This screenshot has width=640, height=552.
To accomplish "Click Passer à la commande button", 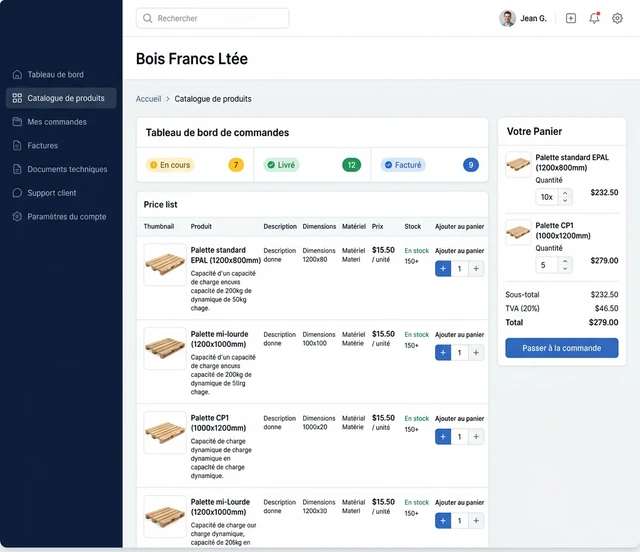I will [562, 348].
